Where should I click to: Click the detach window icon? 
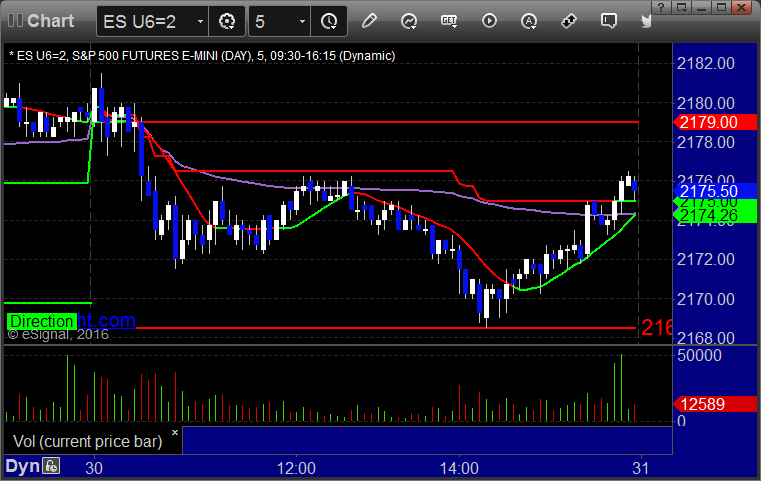pos(681,7)
